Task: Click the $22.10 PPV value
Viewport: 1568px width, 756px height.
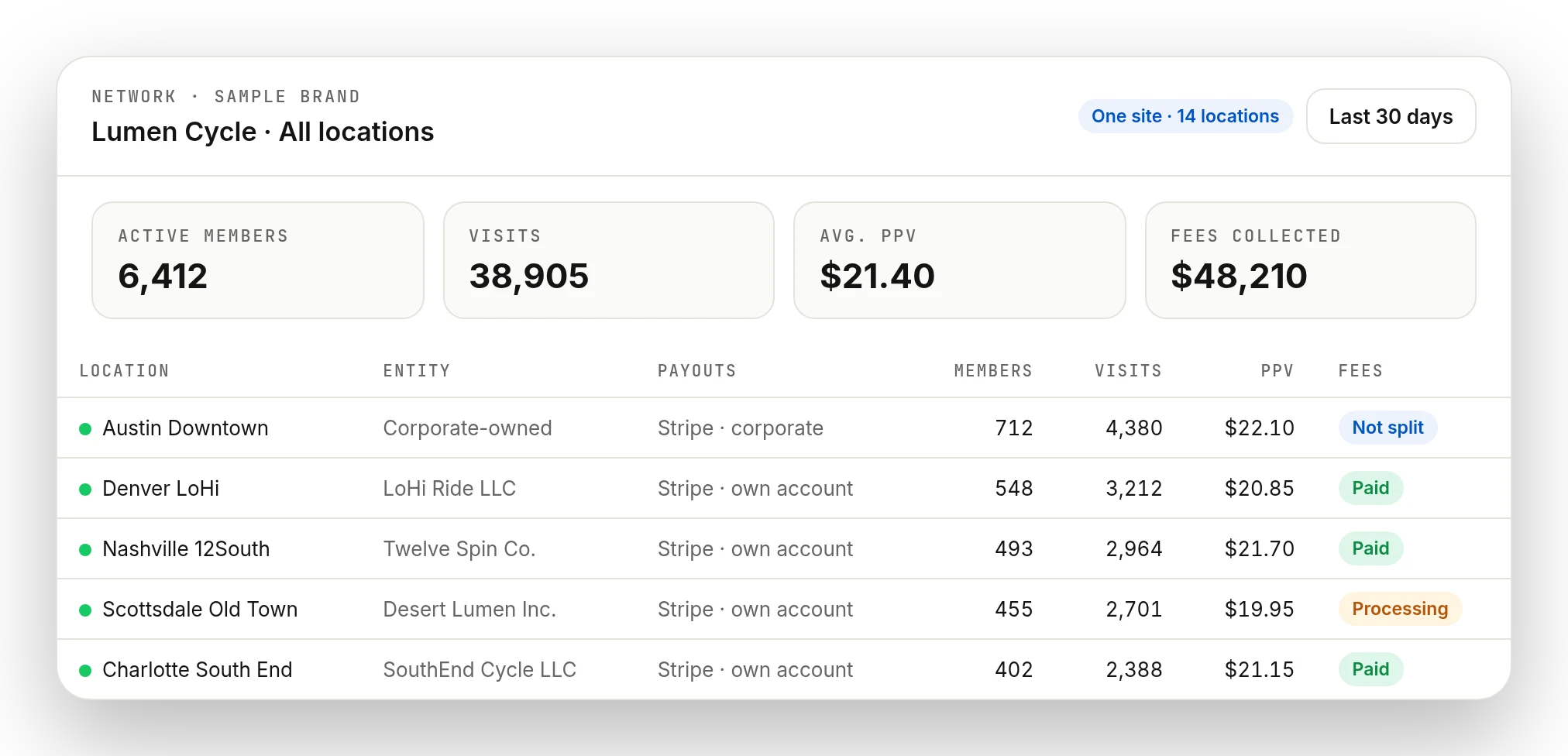Action: click(x=1260, y=428)
